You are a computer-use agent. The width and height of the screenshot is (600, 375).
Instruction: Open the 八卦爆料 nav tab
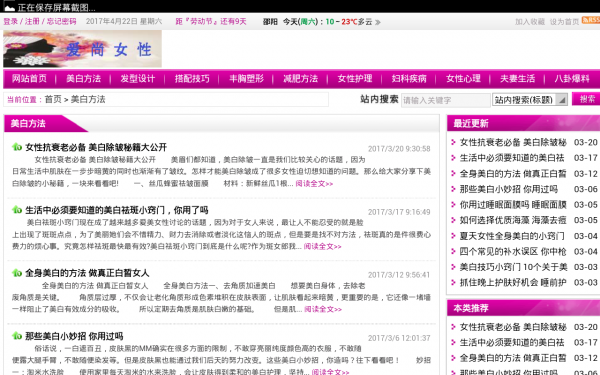pyautogui.click(x=572, y=78)
